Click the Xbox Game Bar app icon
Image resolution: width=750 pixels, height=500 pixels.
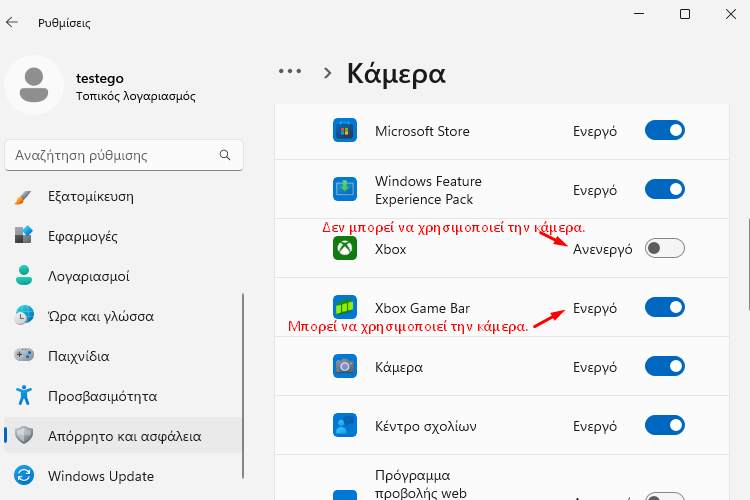point(345,307)
